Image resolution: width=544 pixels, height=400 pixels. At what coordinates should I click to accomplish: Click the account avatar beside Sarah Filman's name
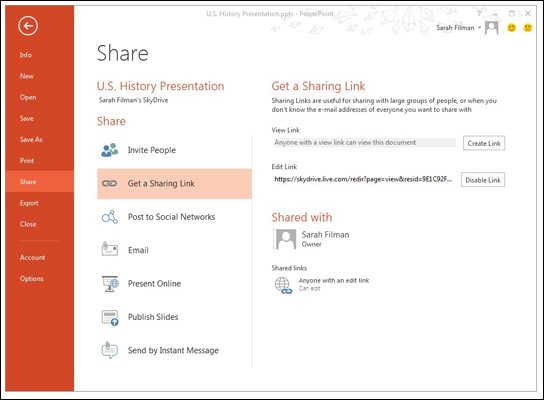click(492, 28)
